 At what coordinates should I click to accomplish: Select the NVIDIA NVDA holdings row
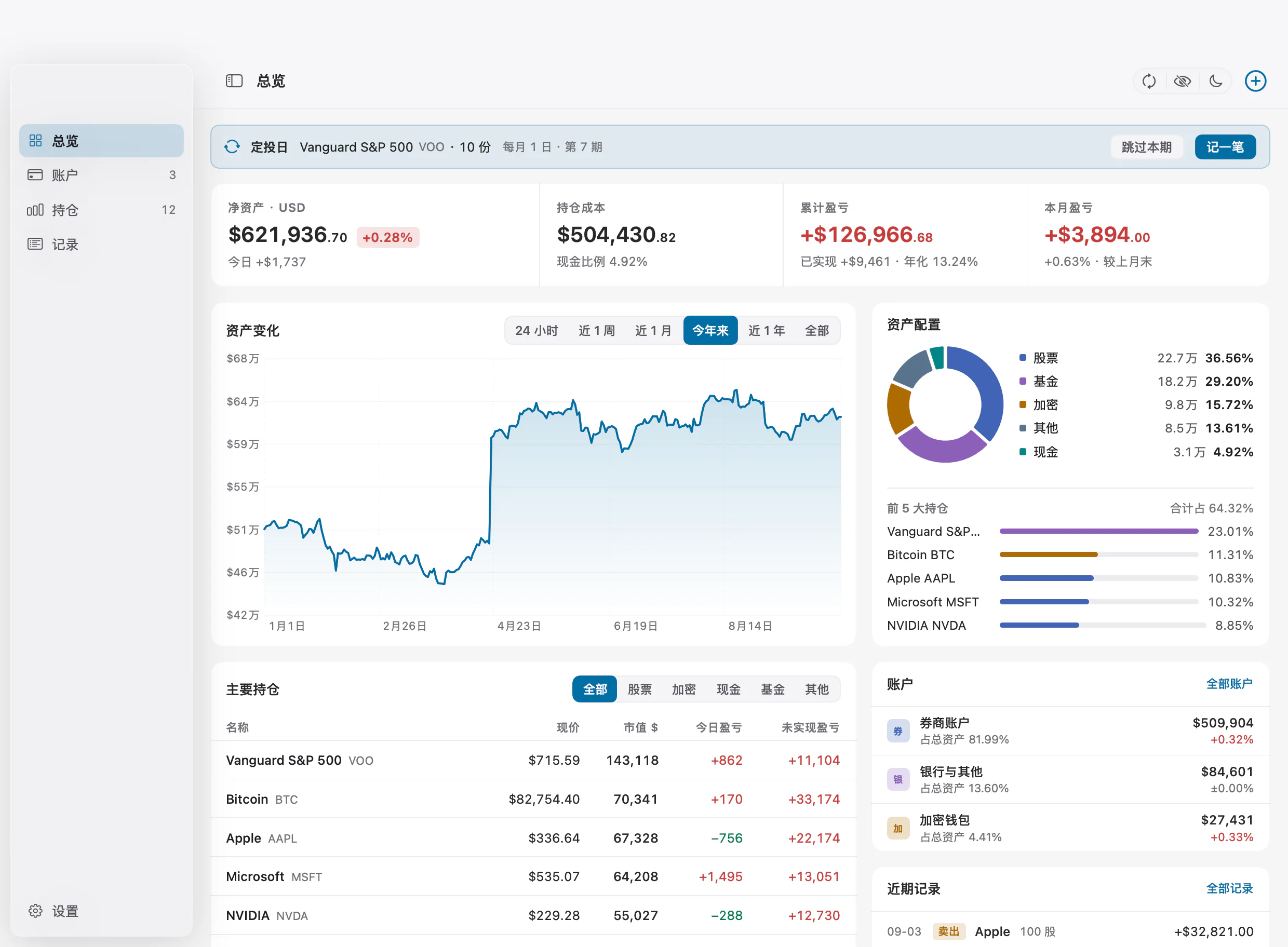[x=533, y=915]
